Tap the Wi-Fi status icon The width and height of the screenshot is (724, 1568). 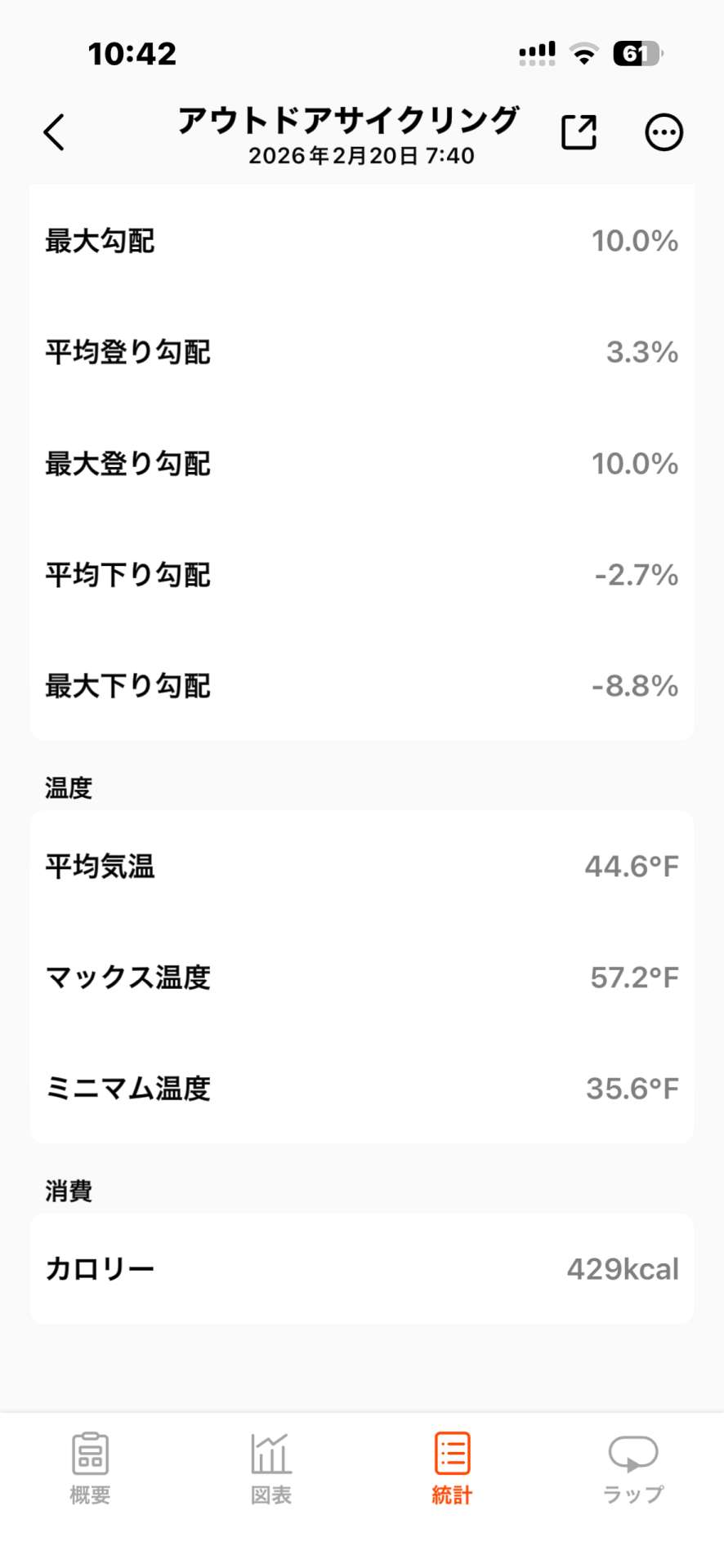click(x=583, y=54)
